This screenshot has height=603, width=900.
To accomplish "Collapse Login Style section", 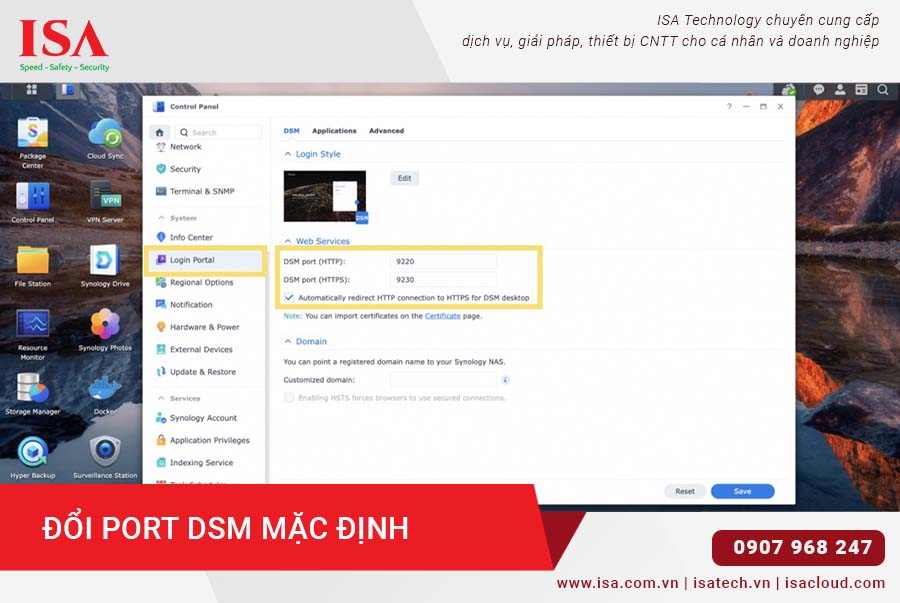I will pos(288,154).
